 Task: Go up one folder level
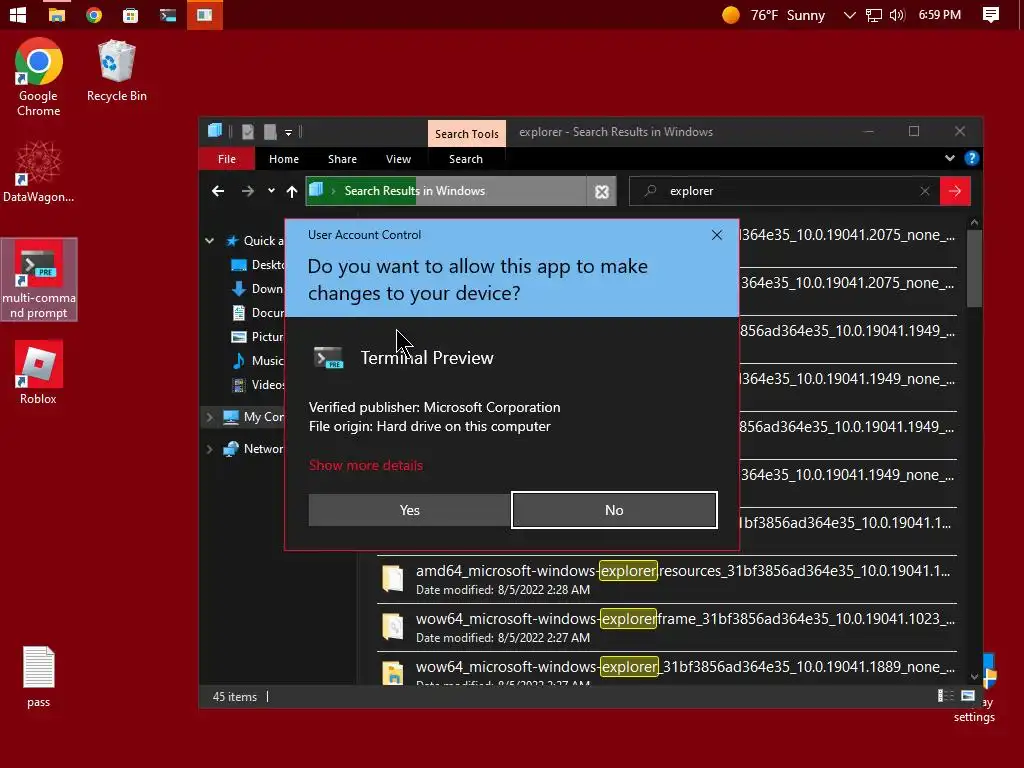coord(292,191)
